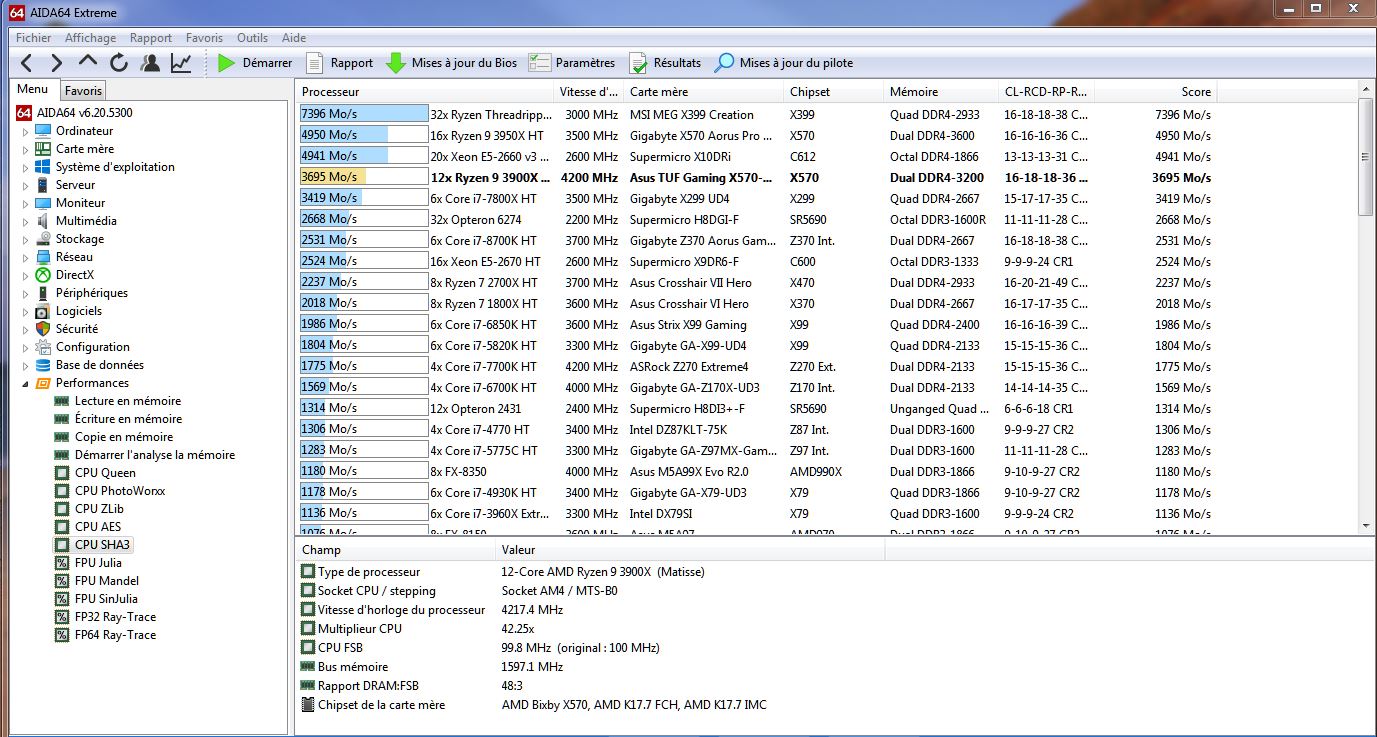Collapse the Performances tree node
The width and height of the screenshot is (1377, 737).
coord(26,383)
